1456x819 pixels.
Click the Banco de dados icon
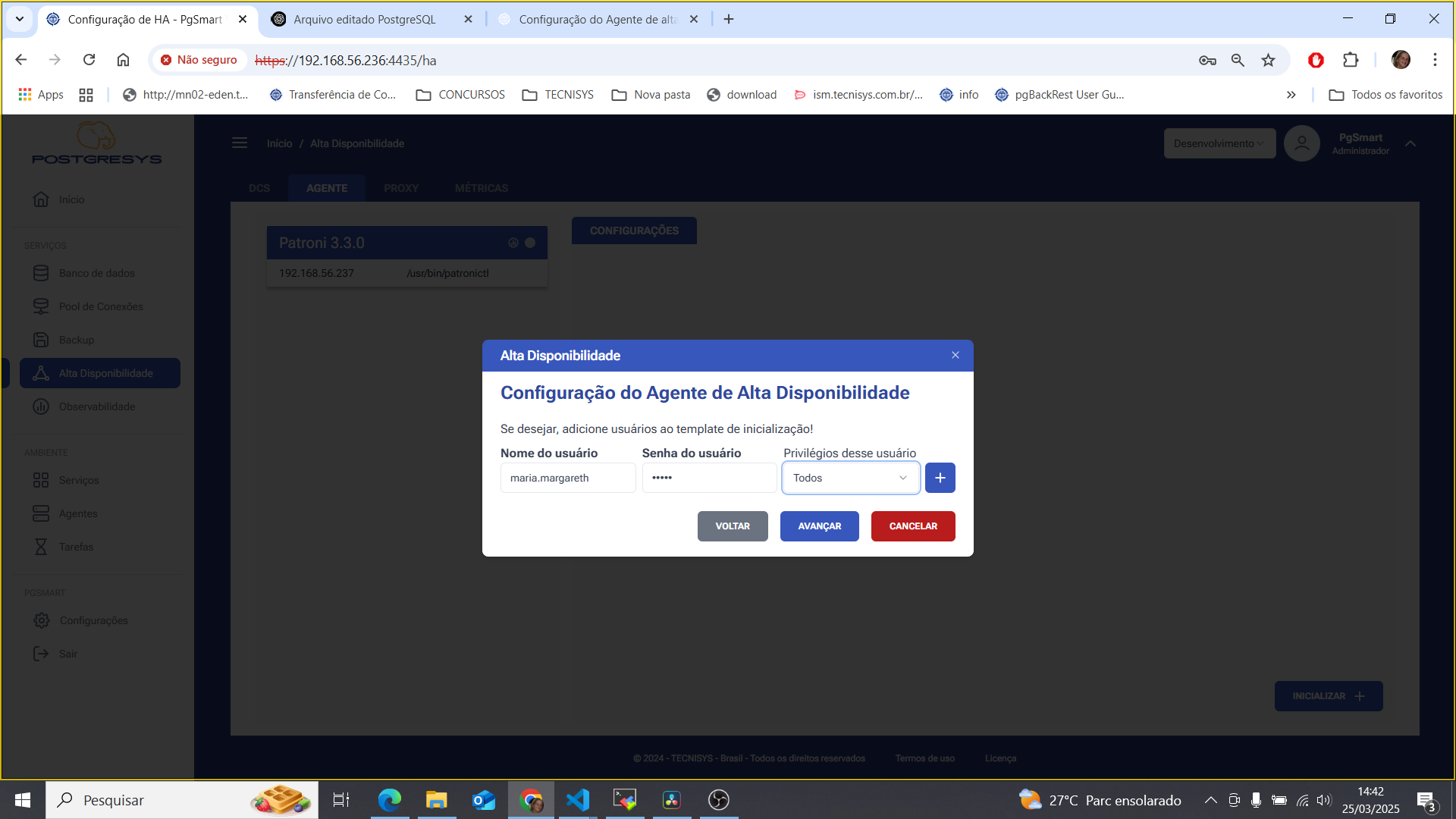coord(41,273)
